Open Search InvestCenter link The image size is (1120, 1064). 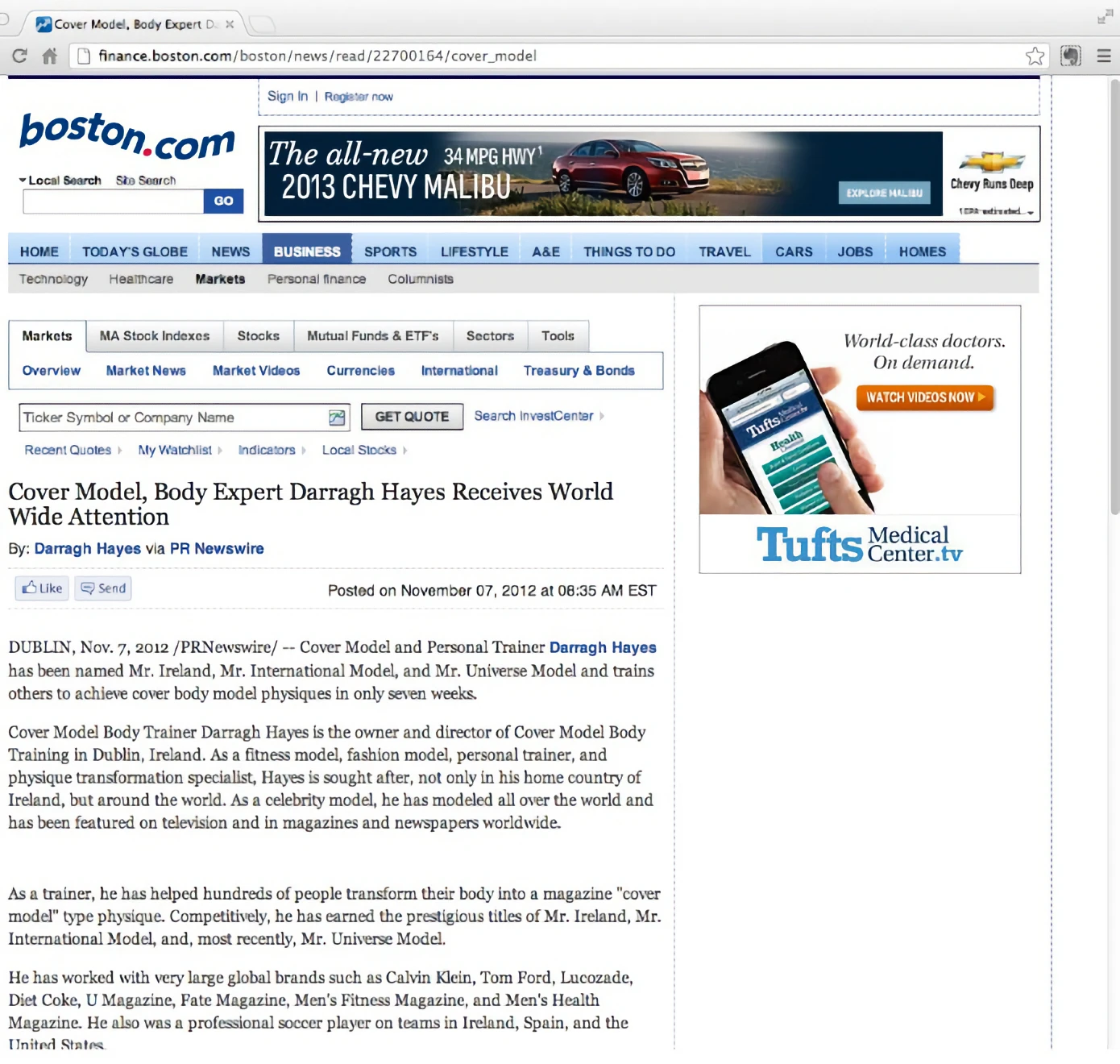(x=538, y=416)
